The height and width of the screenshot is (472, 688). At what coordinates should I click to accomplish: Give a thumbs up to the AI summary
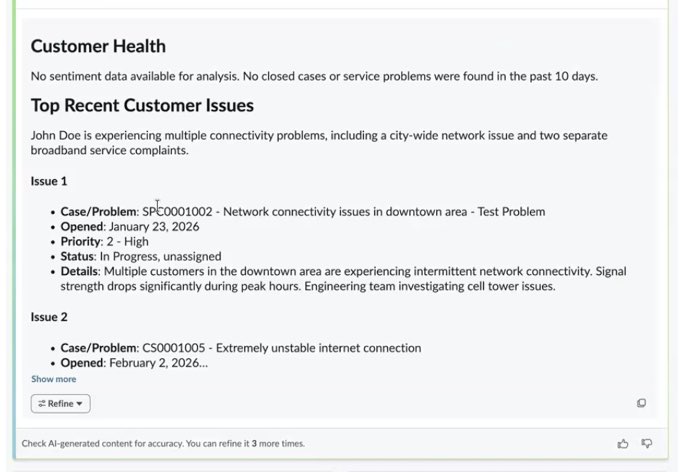pyautogui.click(x=623, y=444)
